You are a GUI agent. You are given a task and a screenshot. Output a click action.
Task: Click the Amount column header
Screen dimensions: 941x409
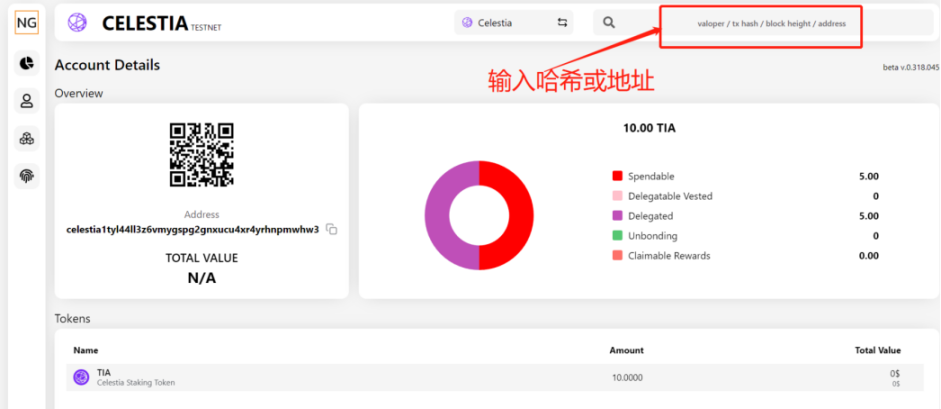(x=626, y=350)
